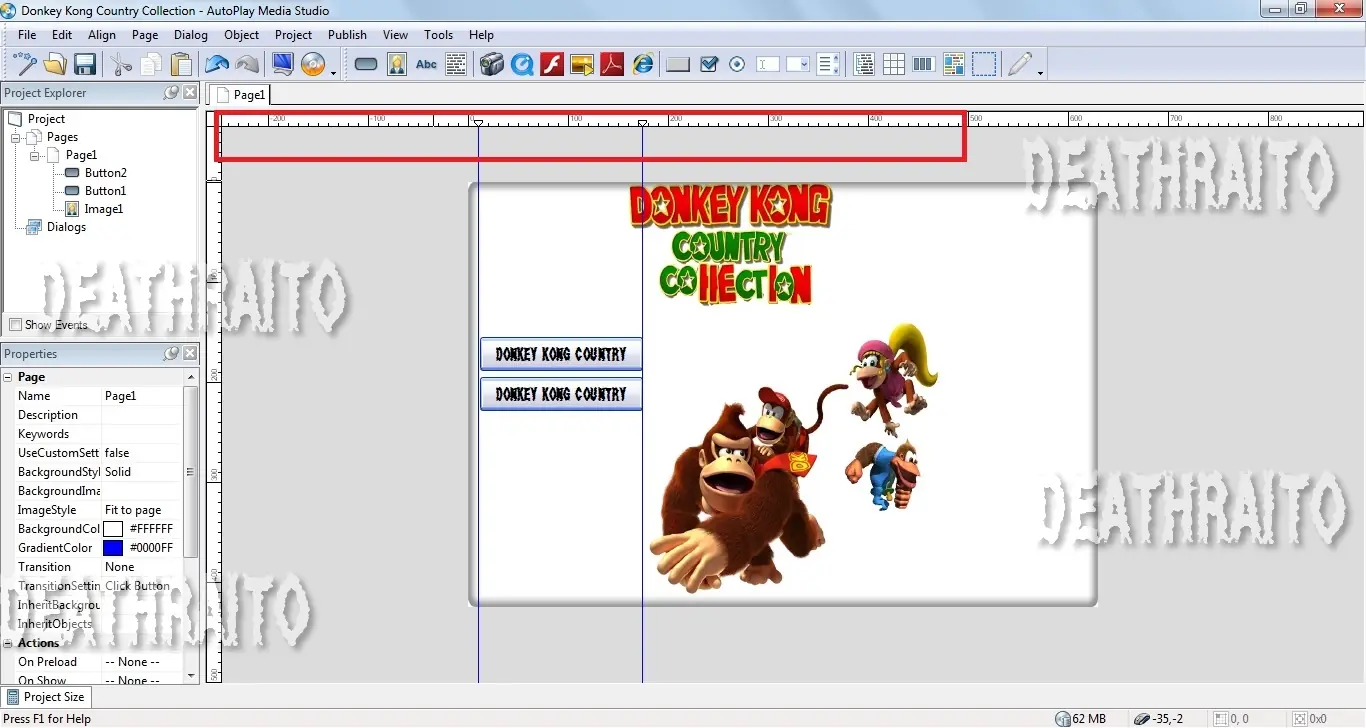Collapse the Pages node in Project Explorer
Image resolution: width=1366 pixels, height=728 pixels.
pyautogui.click(x=15, y=137)
